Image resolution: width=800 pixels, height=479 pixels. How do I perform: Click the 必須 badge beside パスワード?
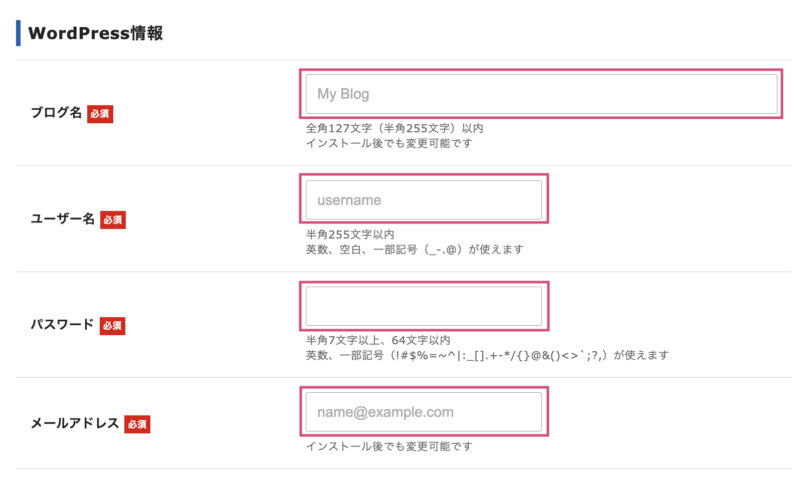tap(113, 326)
